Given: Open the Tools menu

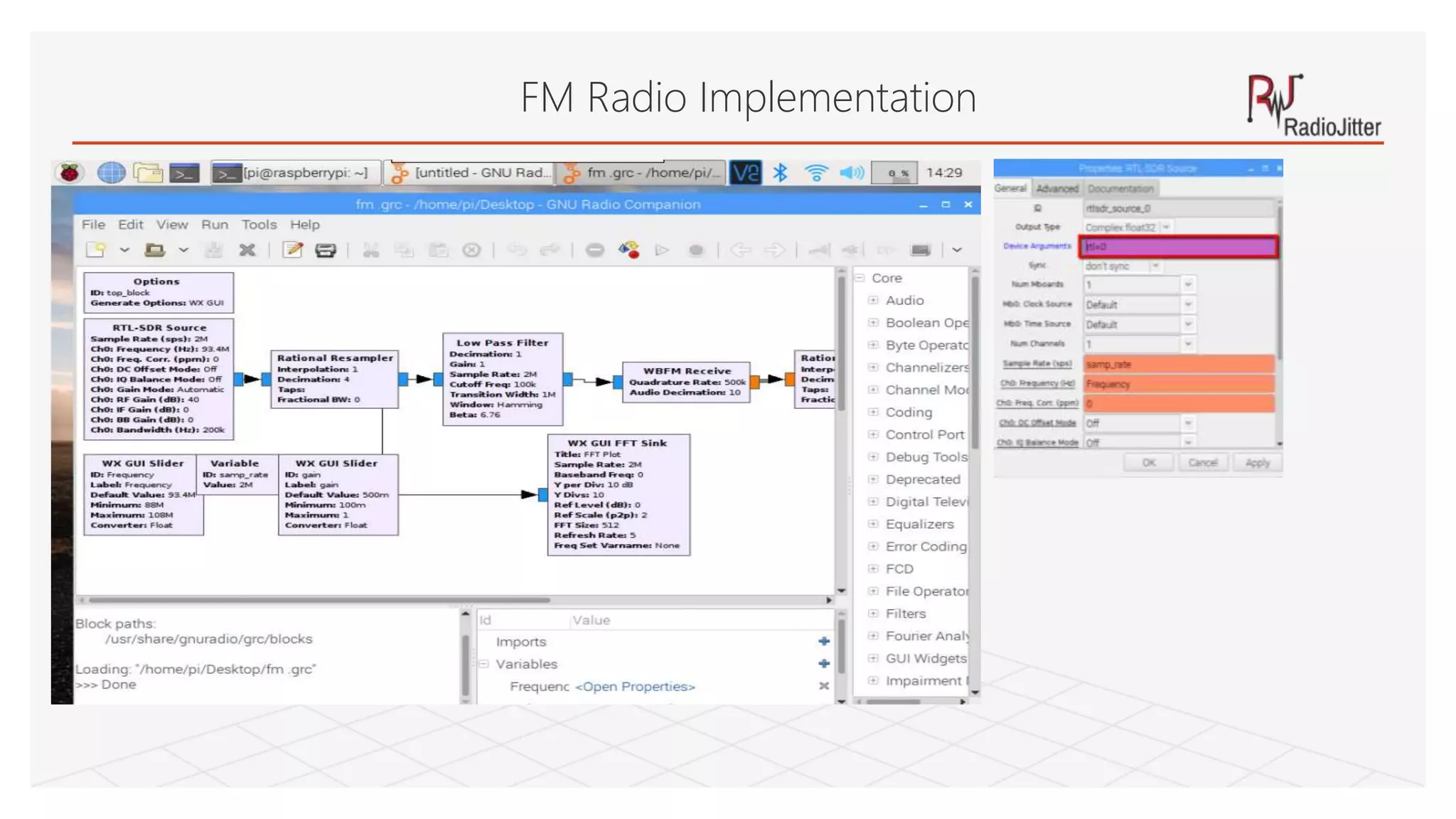Looking at the screenshot, I should (x=259, y=225).
